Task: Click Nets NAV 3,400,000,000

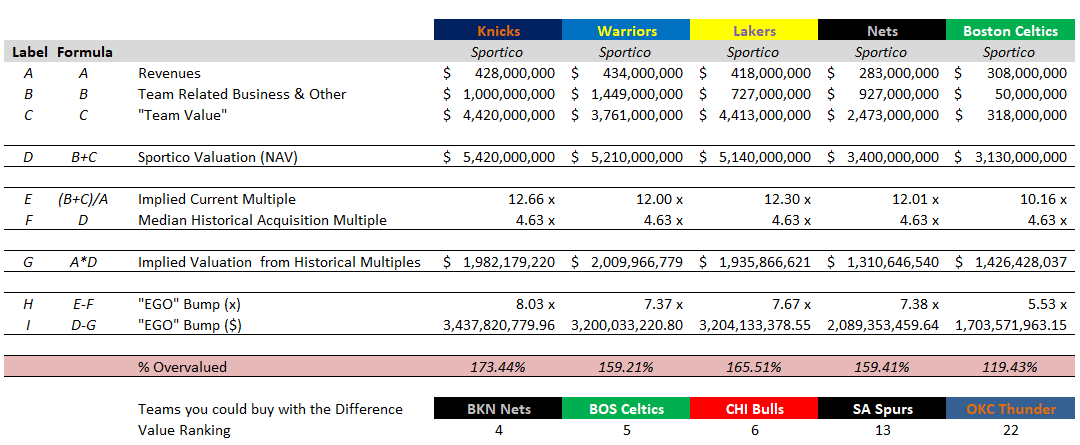Action: [893, 158]
